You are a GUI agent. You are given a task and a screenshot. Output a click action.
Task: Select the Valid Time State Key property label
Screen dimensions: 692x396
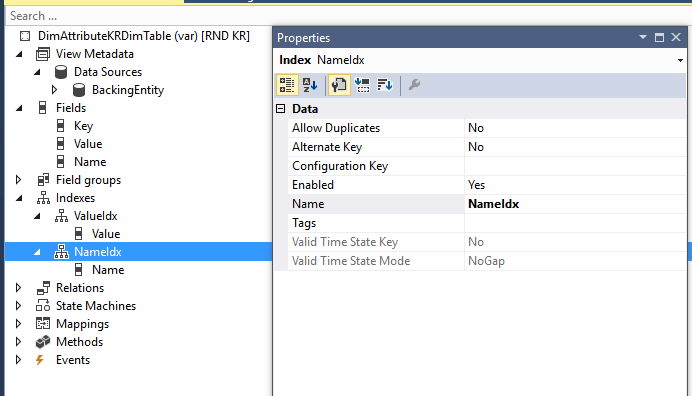coord(345,242)
